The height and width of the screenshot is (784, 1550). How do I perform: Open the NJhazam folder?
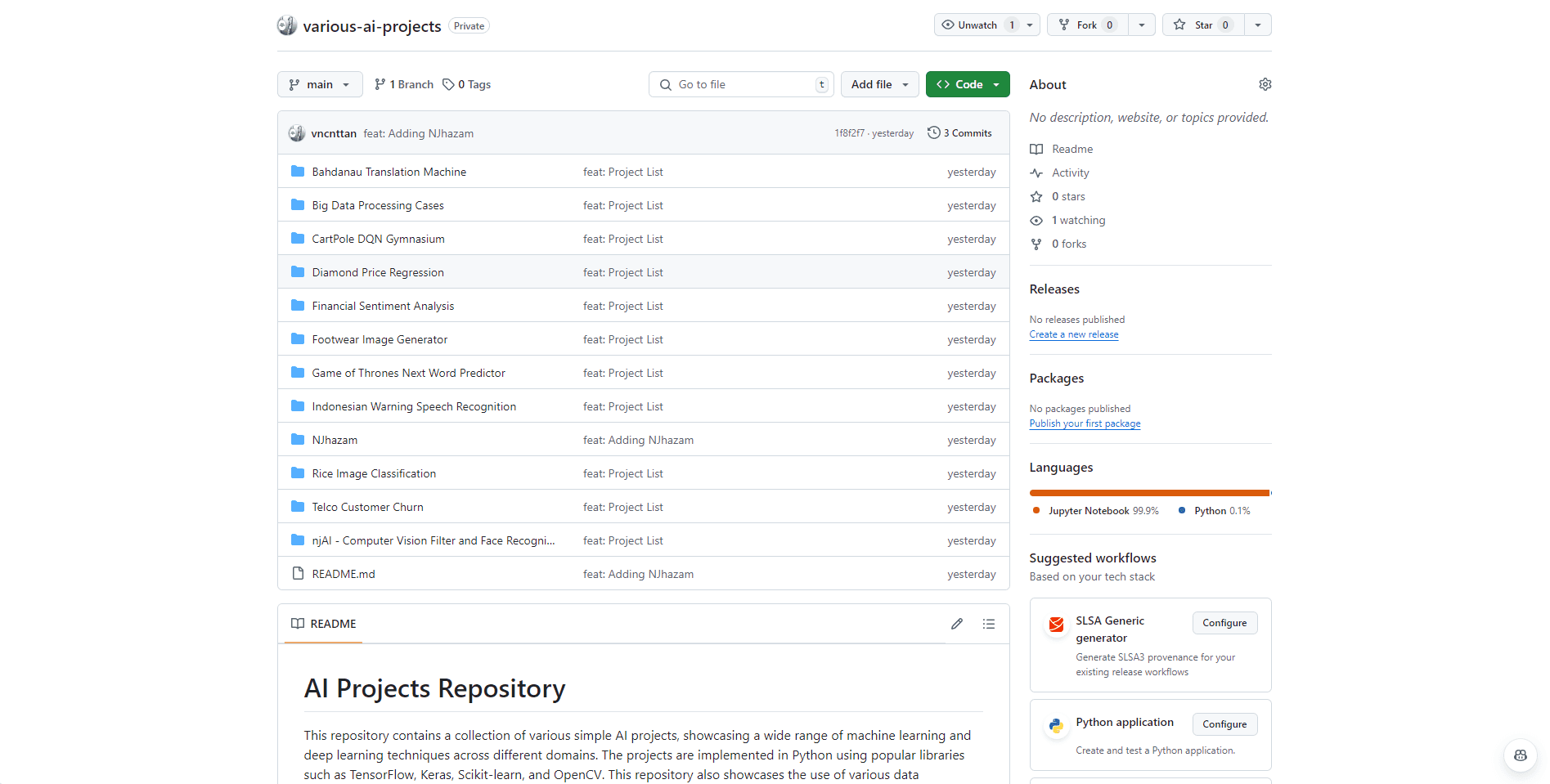[335, 440]
